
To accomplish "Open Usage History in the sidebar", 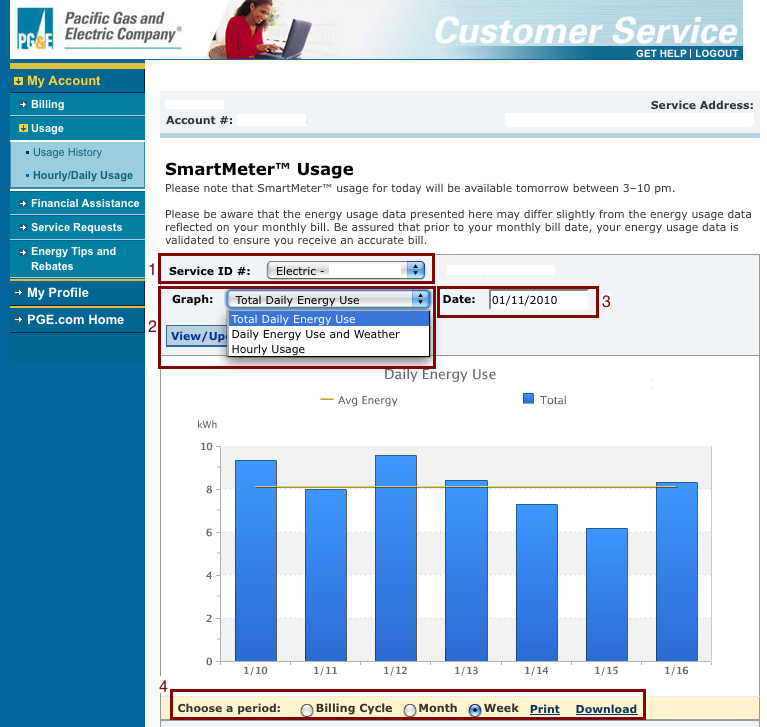I will [x=67, y=153].
